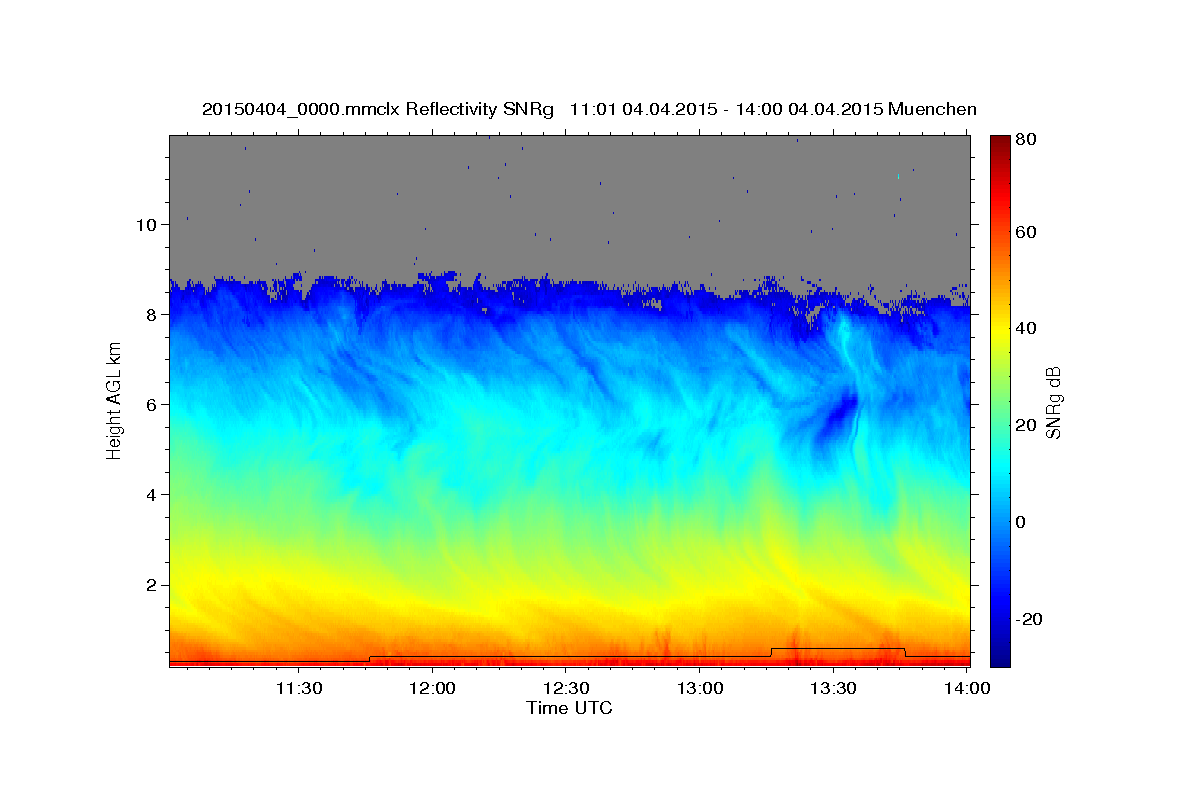Click the 14:00 time tick label
The image size is (1200, 800).
[967, 688]
